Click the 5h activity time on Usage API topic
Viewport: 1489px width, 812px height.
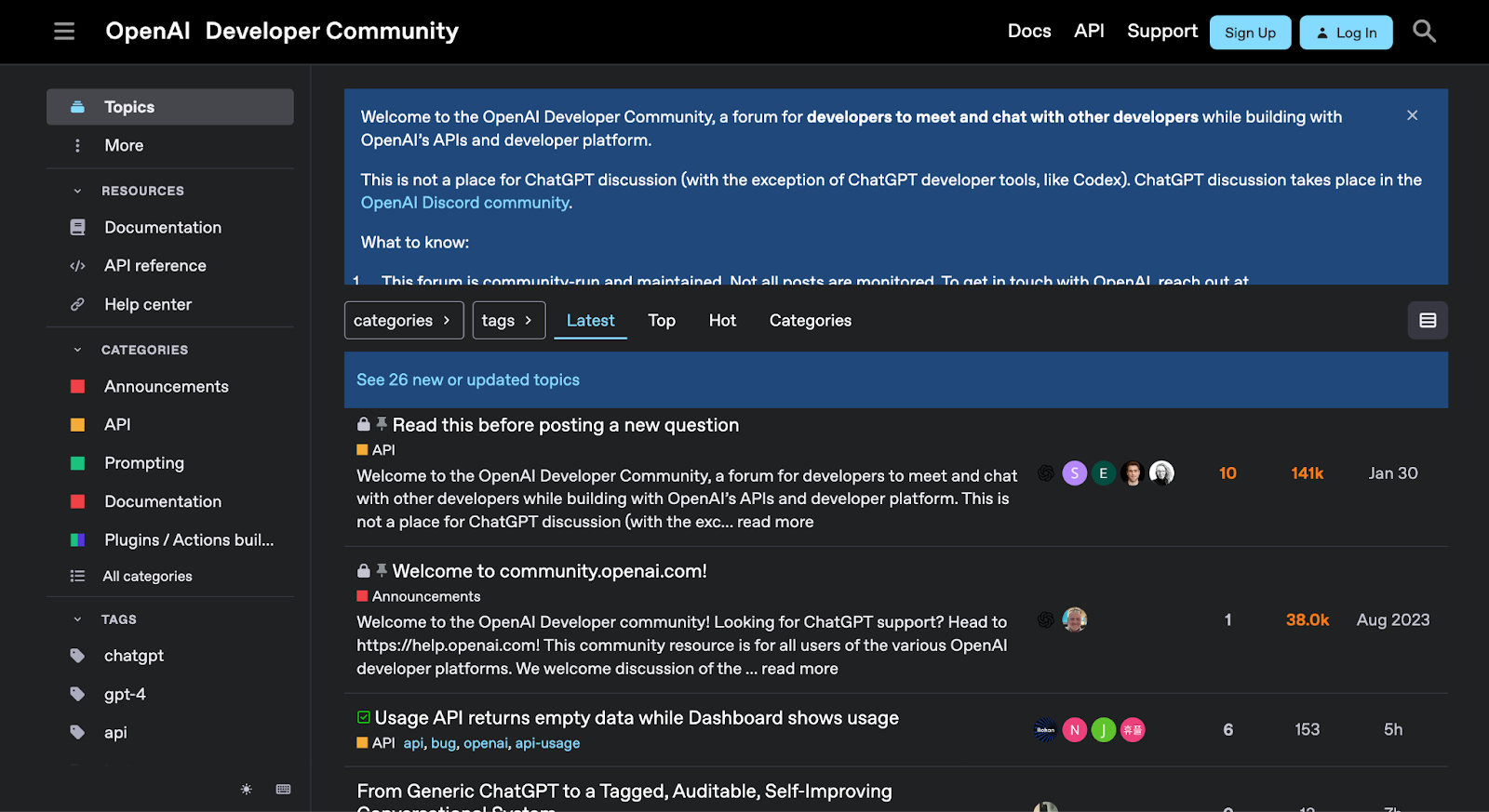[1393, 730]
